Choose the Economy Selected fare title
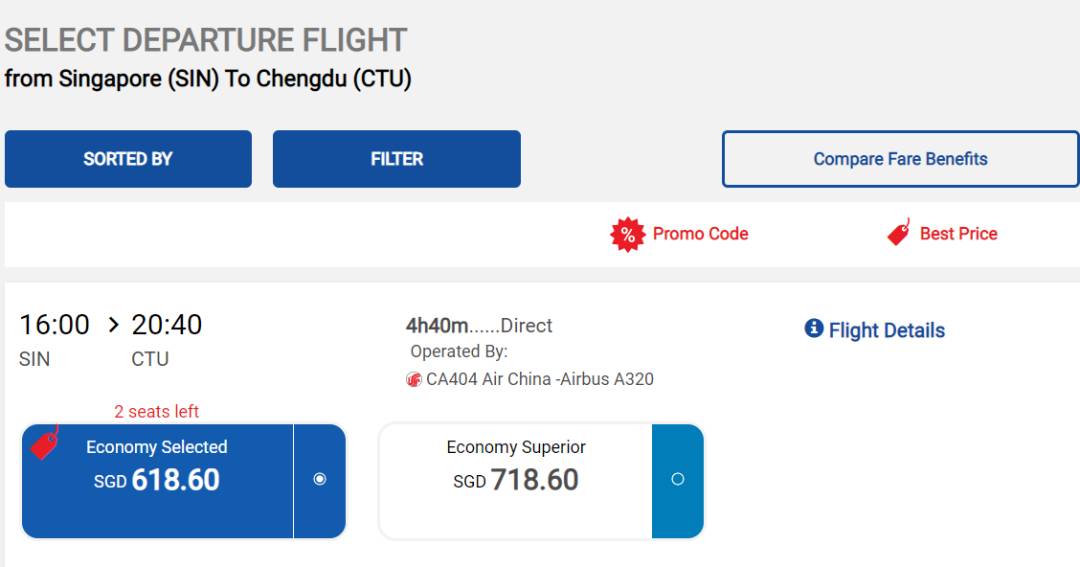 pyautogui.click(x=157, y=447)
